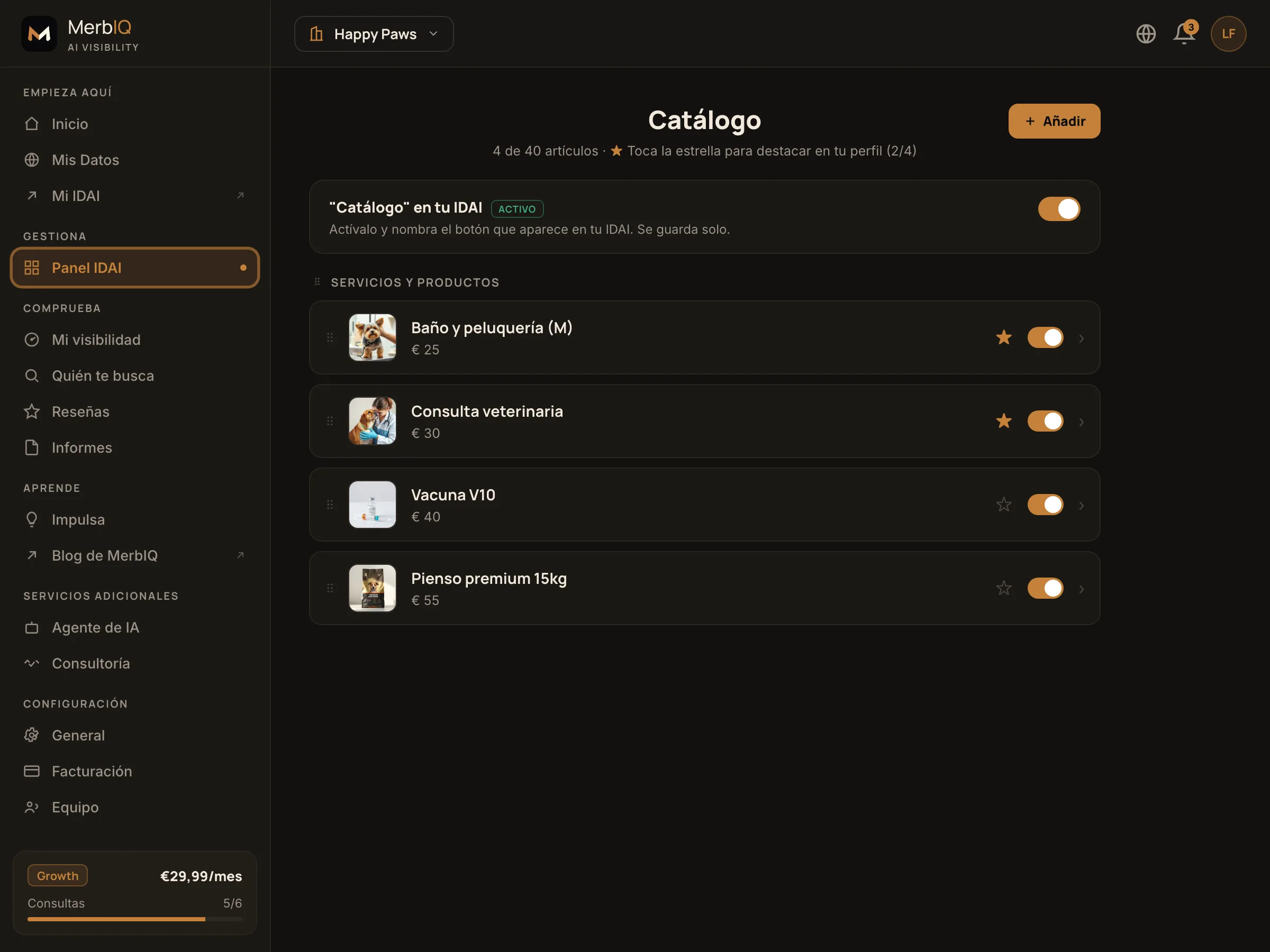
Task: Click the Facturación card icon
Action: pyautogui.click(x=32, y=771)
